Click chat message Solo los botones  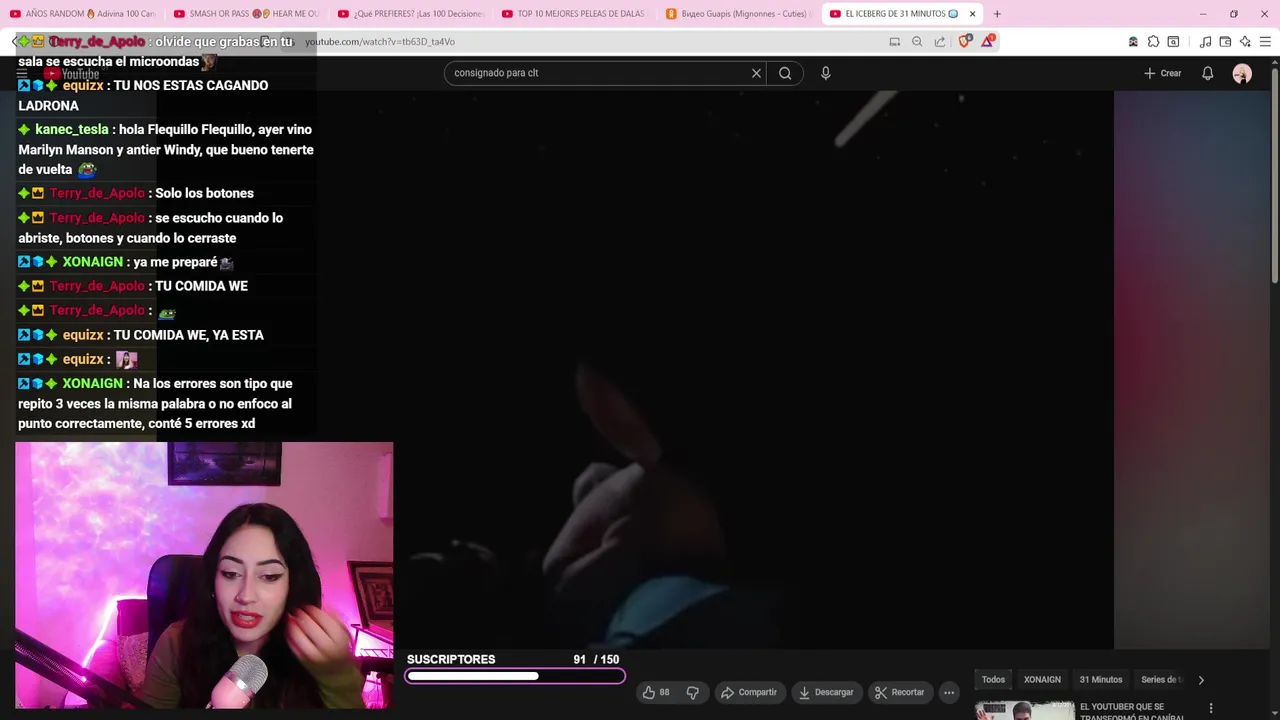click(204, 193)
